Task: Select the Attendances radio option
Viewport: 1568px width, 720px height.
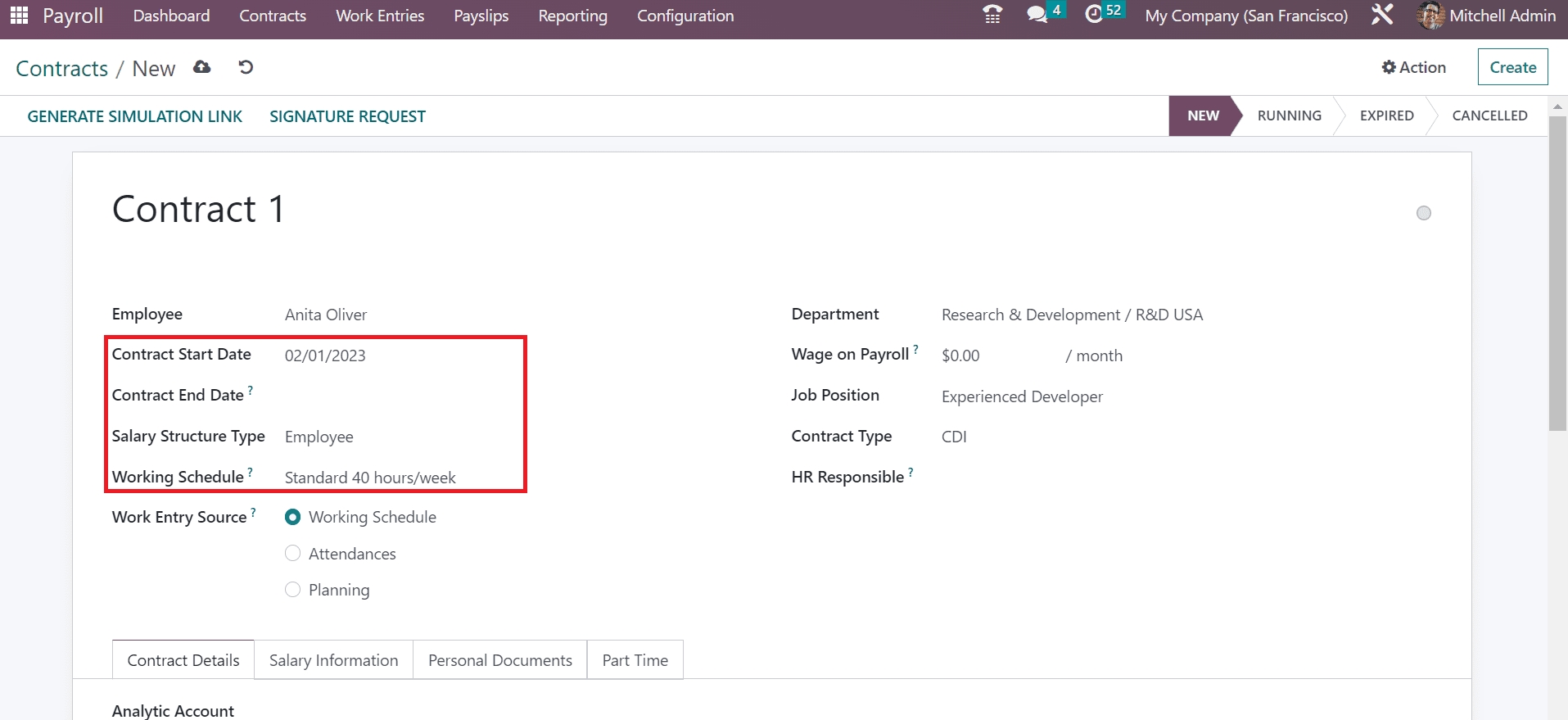Action: click(x=292, y=554)
